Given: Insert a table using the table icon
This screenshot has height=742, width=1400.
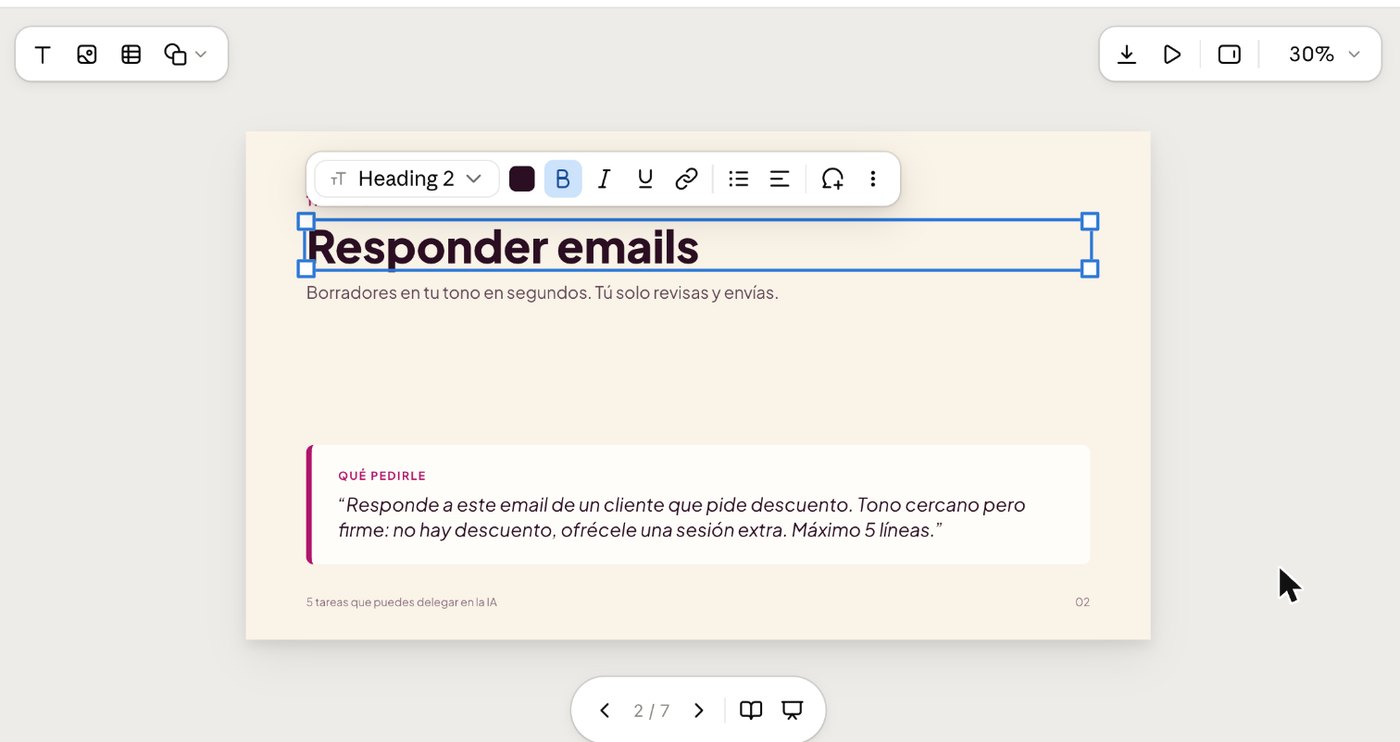Looking at the screenshot, I should [131, 55].
